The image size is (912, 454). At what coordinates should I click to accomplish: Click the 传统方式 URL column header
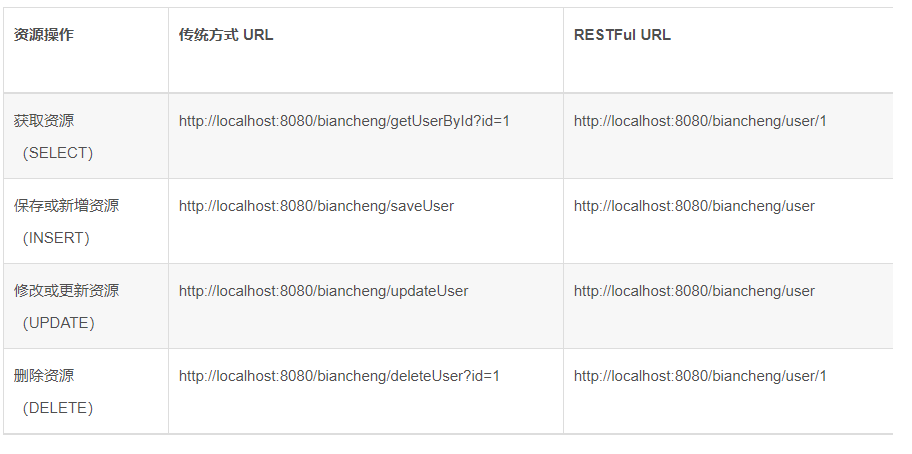[x=225, y=35]
